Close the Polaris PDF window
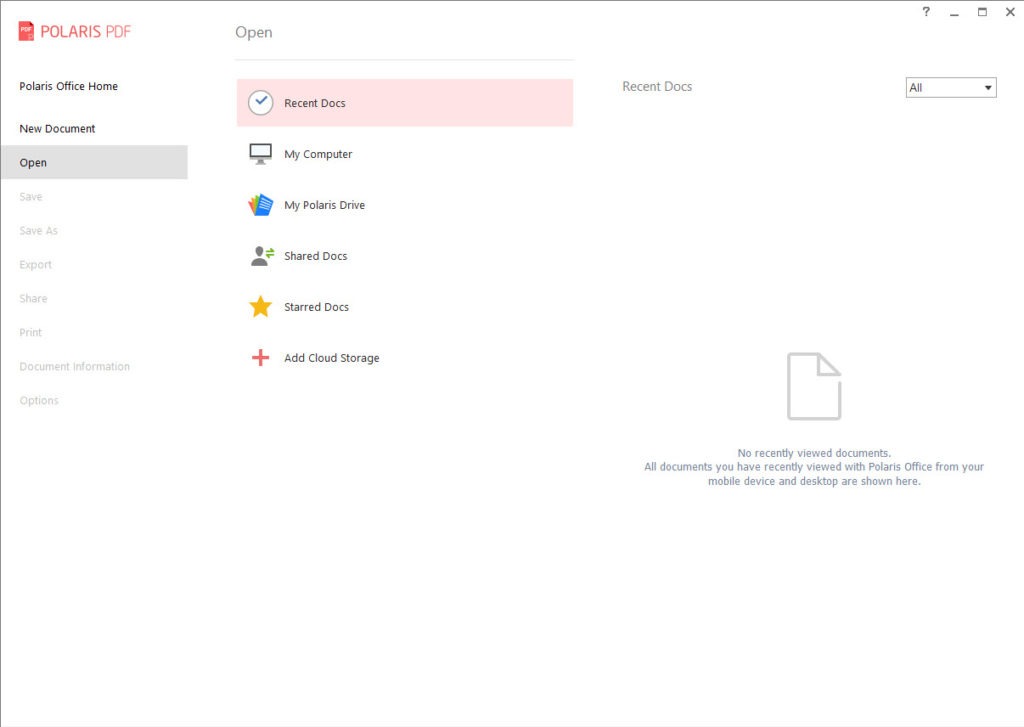 coord(1010,12)
